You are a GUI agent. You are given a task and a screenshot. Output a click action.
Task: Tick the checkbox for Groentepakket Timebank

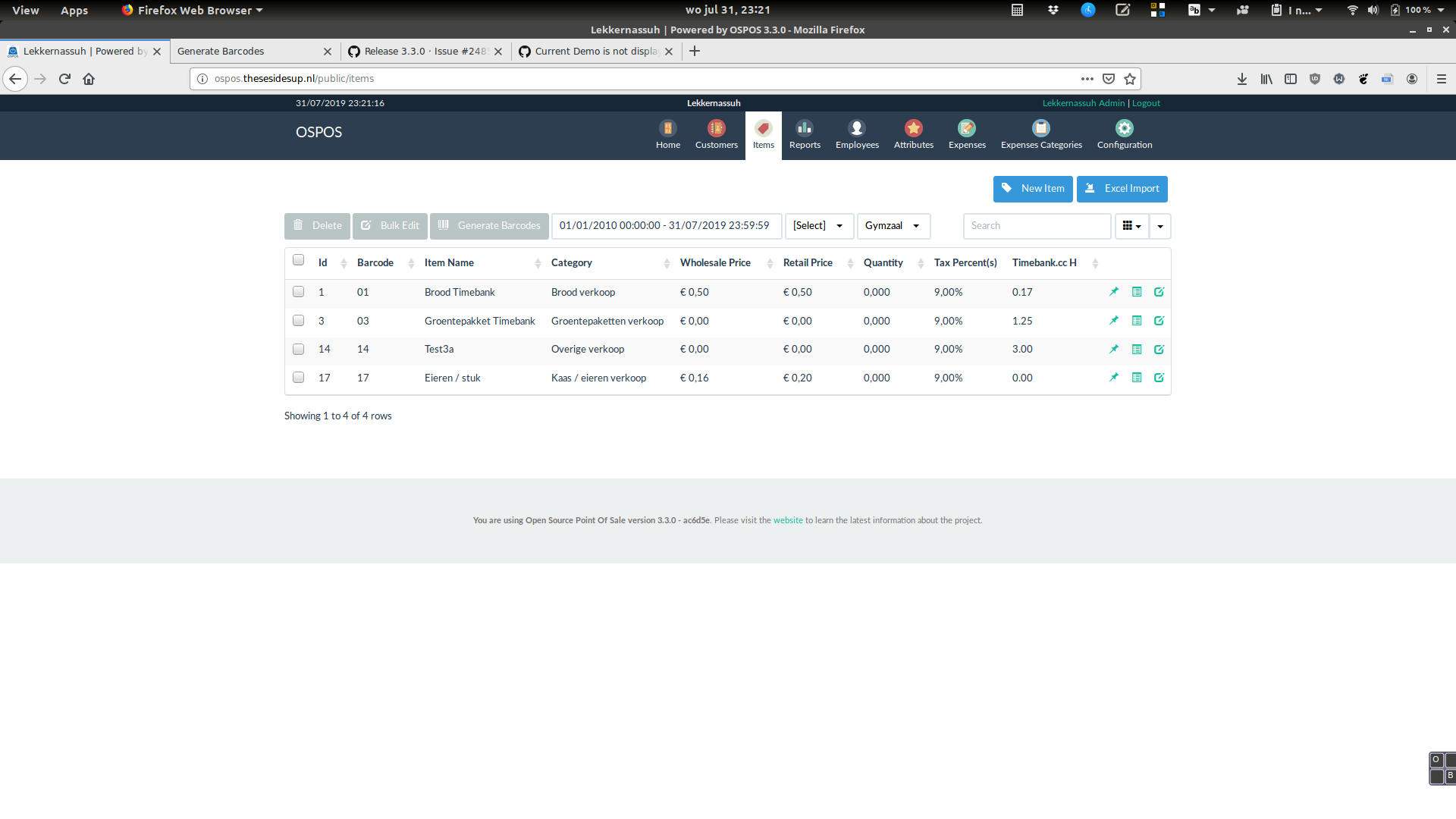(298, 320)
